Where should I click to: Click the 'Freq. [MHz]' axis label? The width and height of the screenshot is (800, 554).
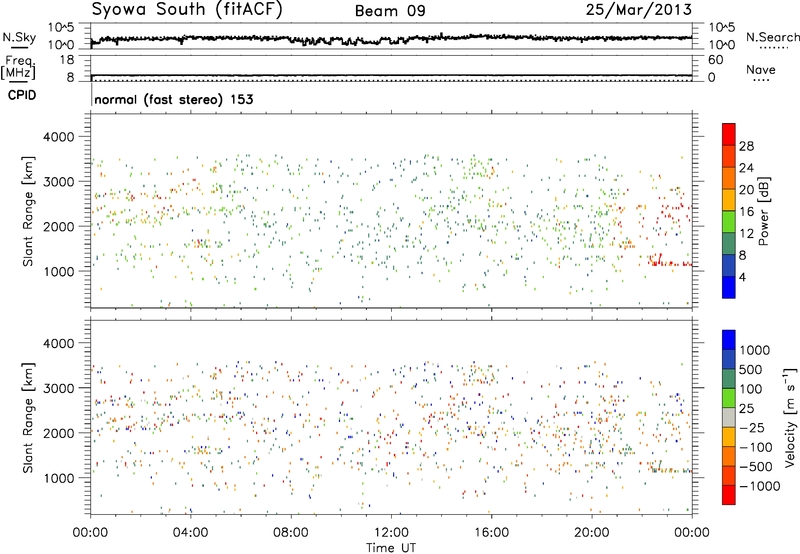click(18, 68)
